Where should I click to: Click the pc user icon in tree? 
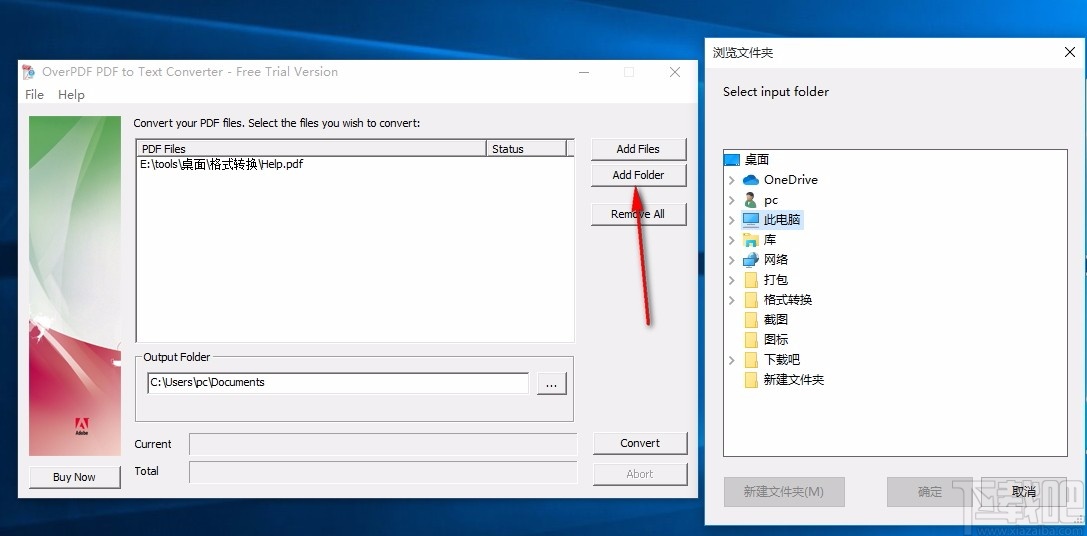[x=751, y=200]
